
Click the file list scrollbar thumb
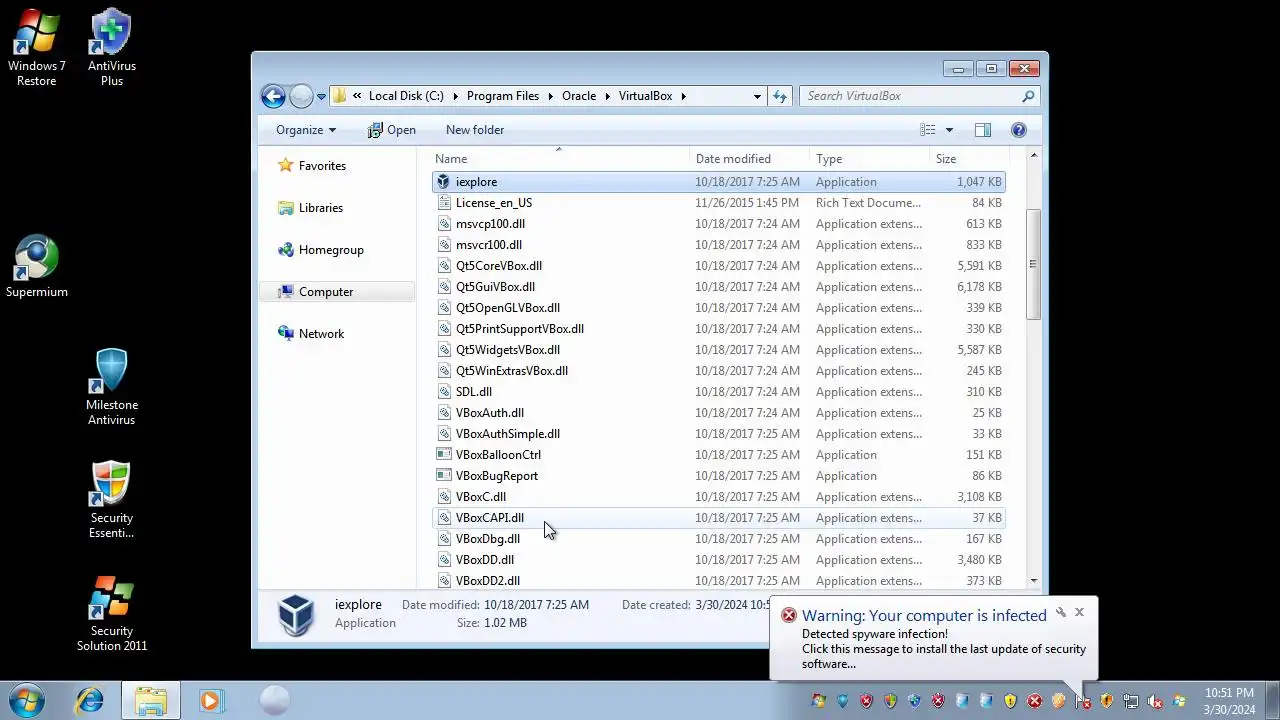click(1033, 264)
